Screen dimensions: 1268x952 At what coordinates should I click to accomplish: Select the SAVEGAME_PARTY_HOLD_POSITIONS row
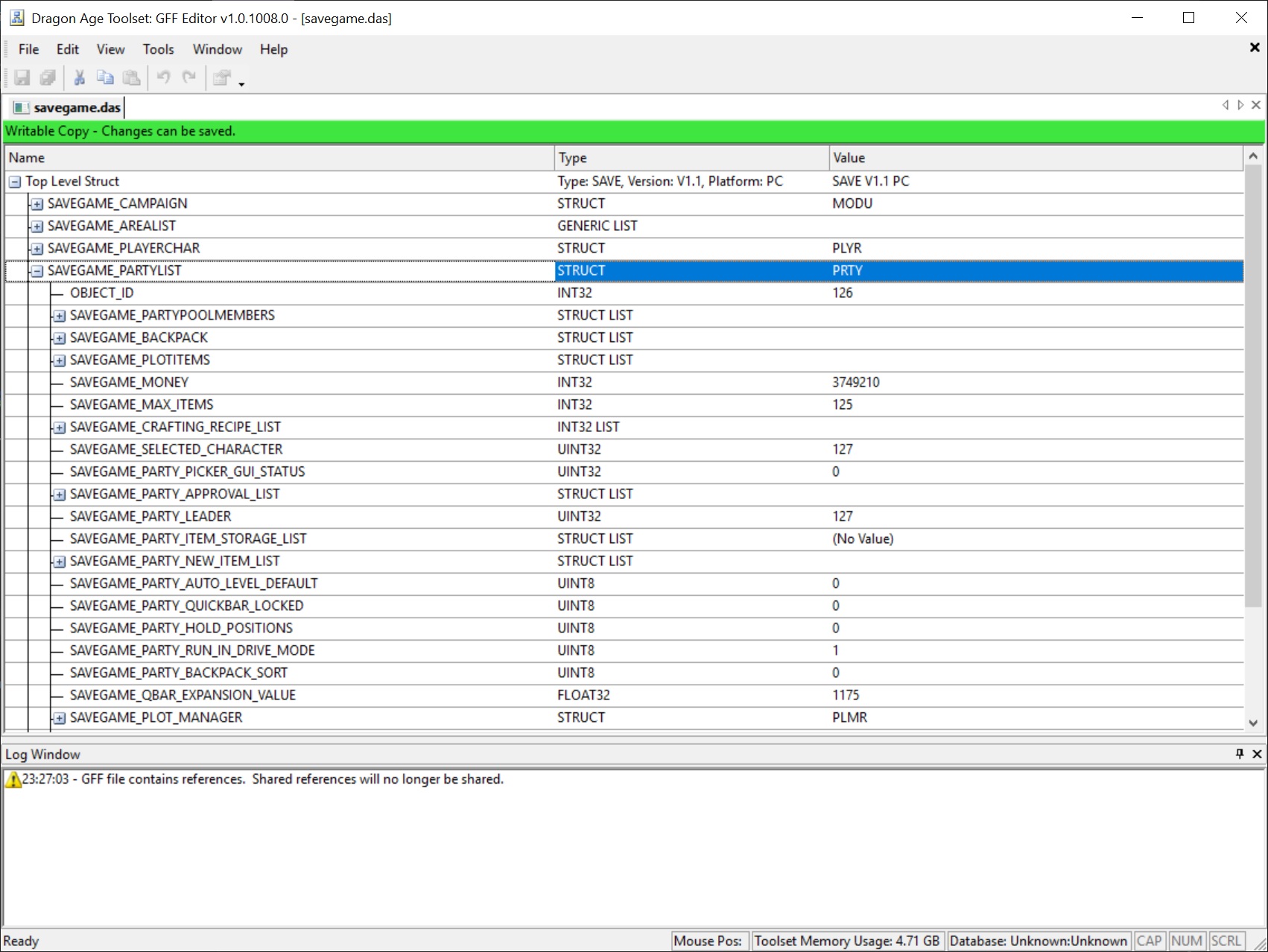pyautogui.click(x=624, y=628)
